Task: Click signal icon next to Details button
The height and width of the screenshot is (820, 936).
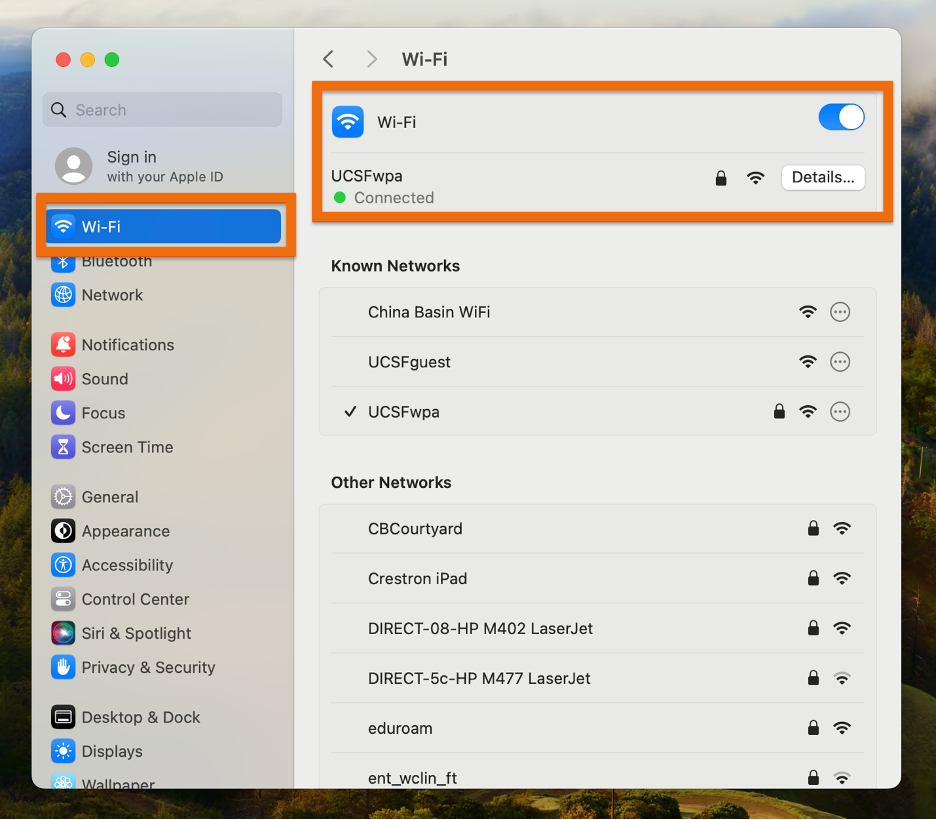Action: 756,177
